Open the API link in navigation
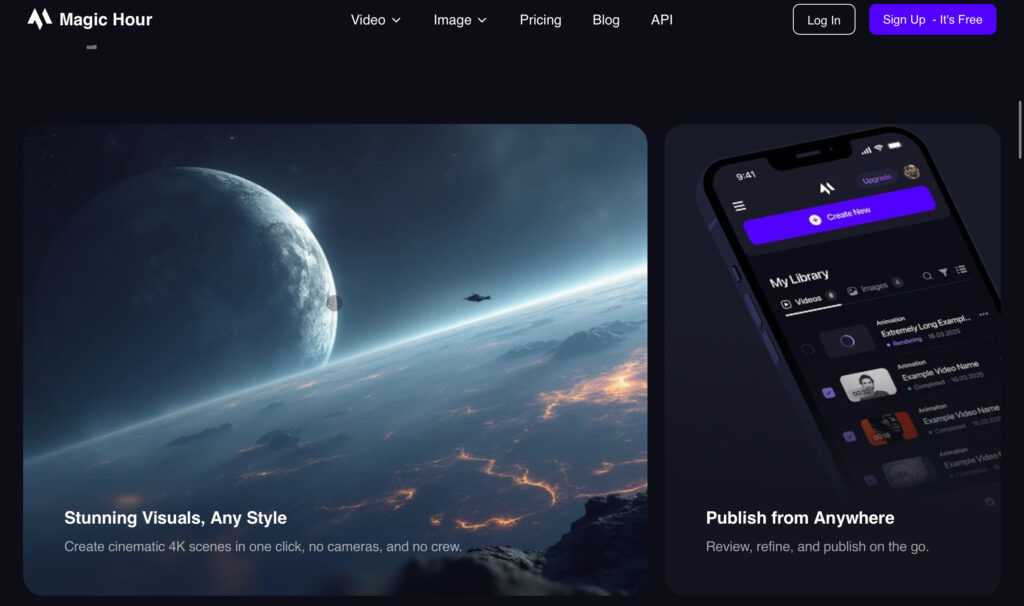This screenshot has width=1024, height=606. click(662, 20)
